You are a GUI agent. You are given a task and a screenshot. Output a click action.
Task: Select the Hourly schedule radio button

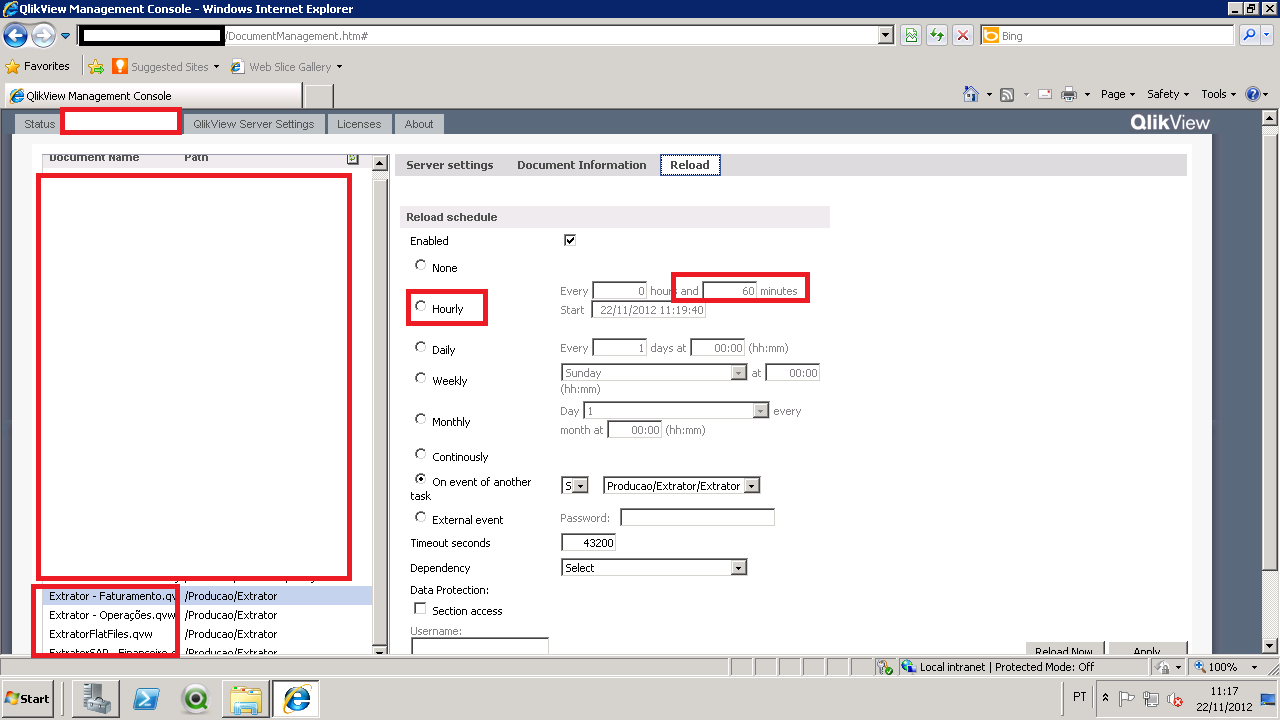(x=420, y=306)
